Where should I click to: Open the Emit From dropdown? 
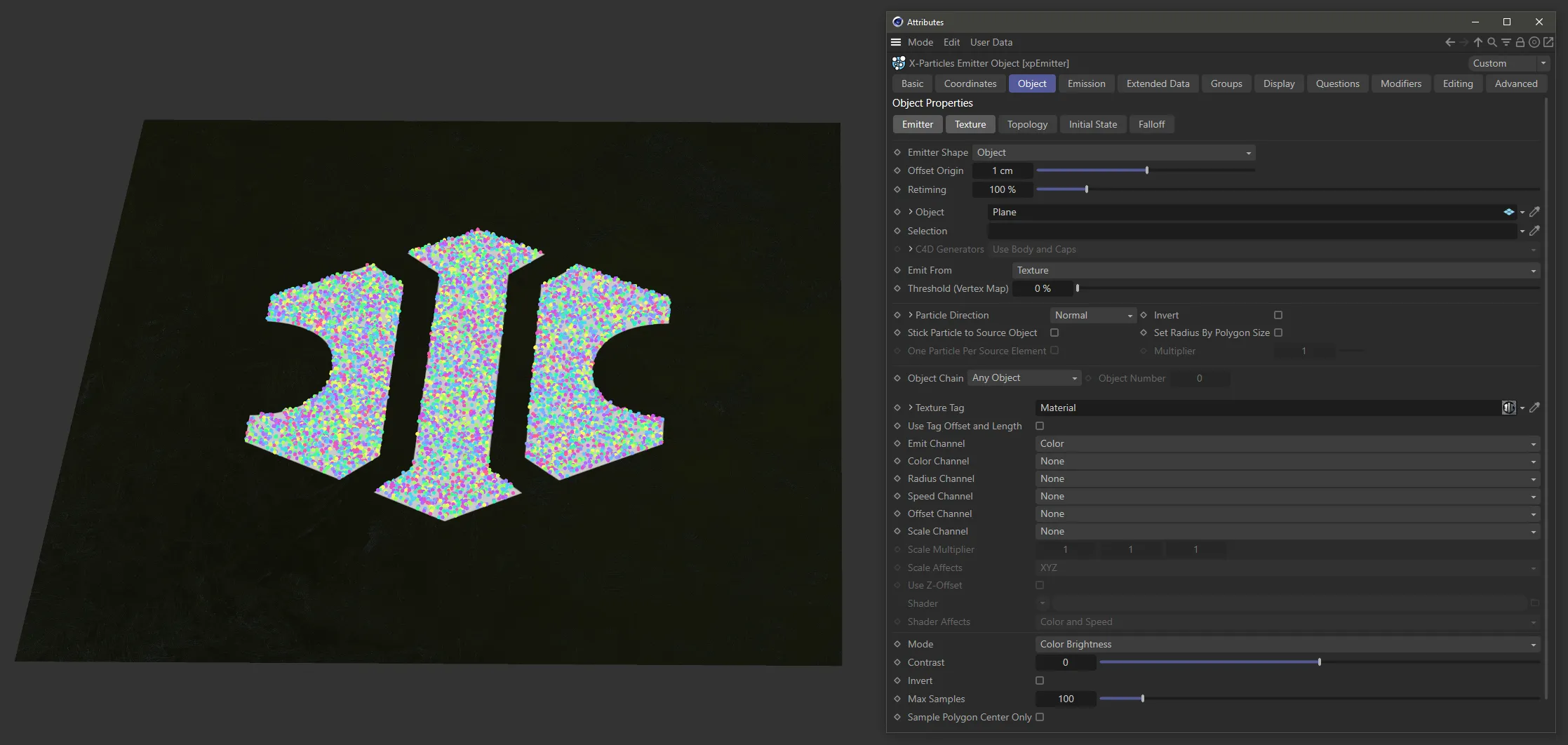1275,270
